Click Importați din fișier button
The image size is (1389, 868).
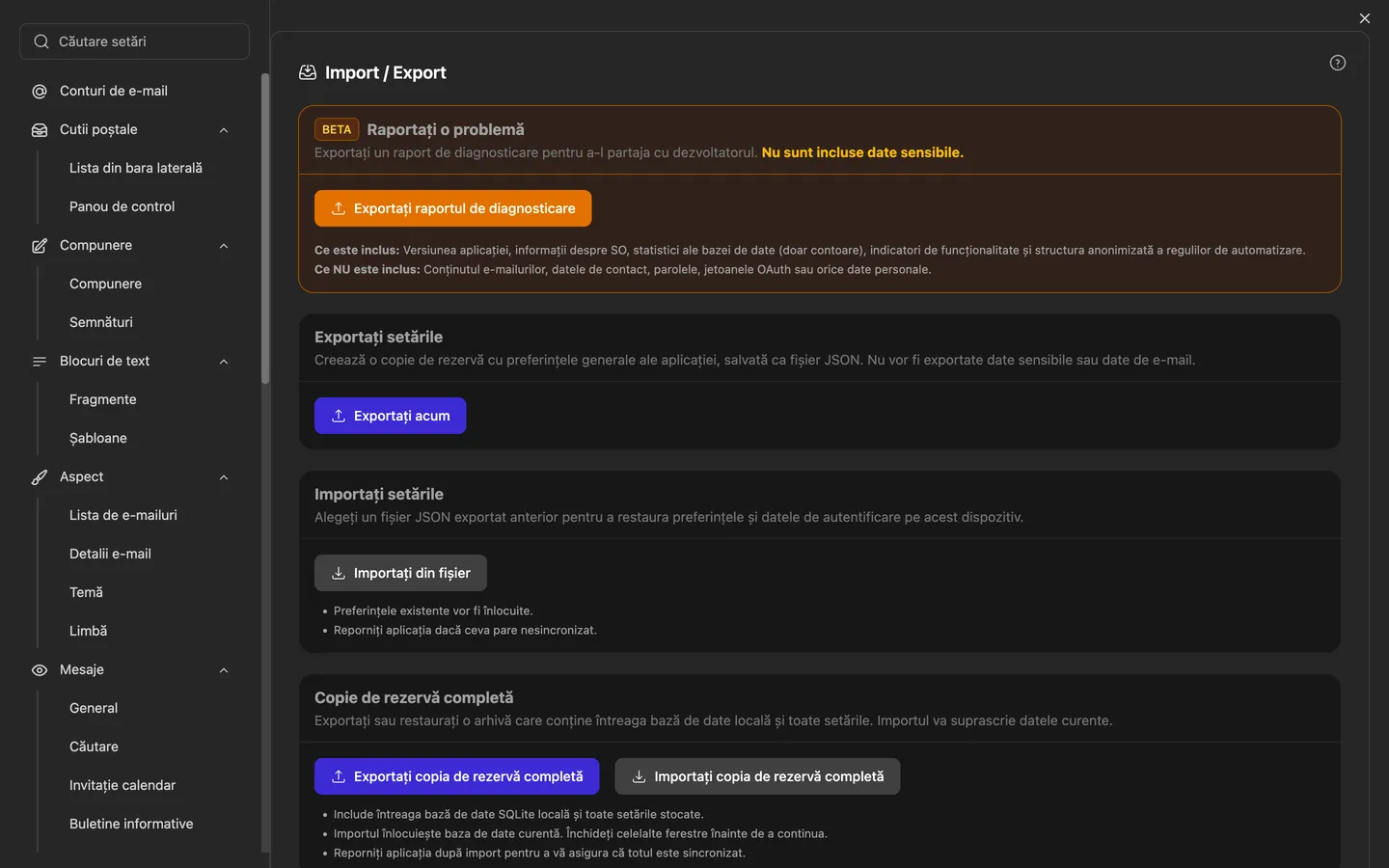400,573
